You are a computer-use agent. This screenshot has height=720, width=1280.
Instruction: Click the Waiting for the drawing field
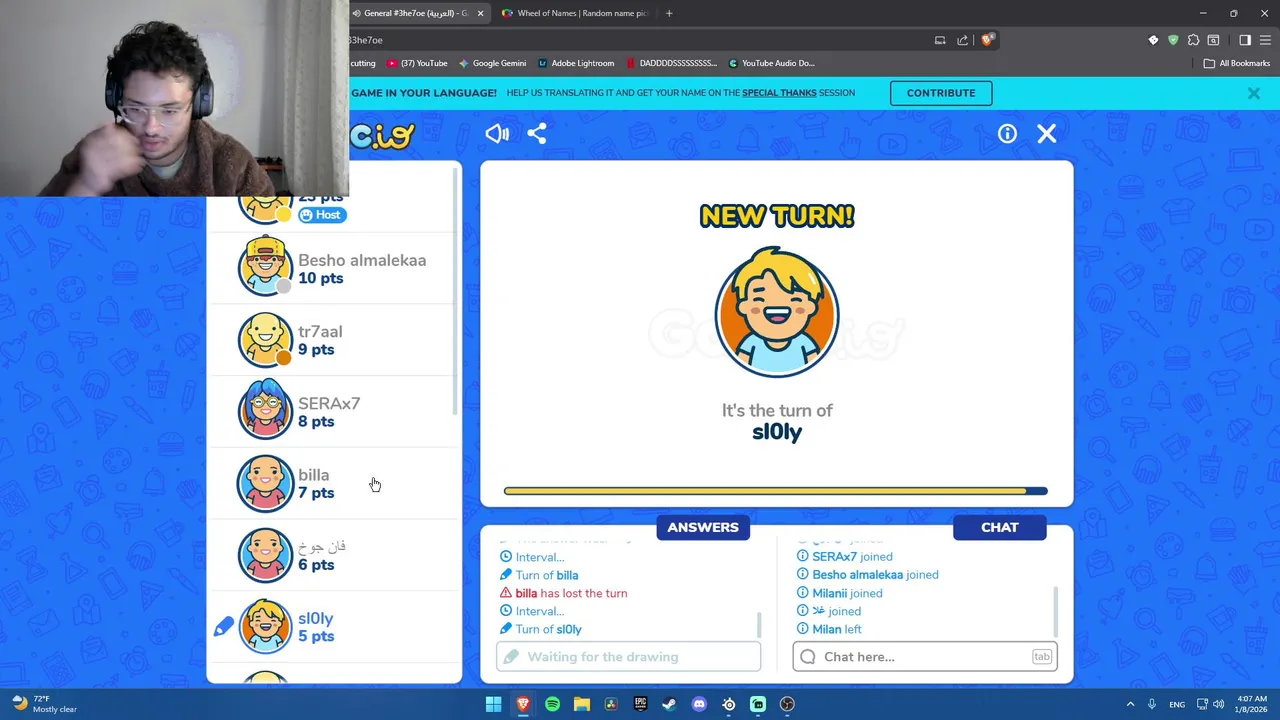point(628,657)
